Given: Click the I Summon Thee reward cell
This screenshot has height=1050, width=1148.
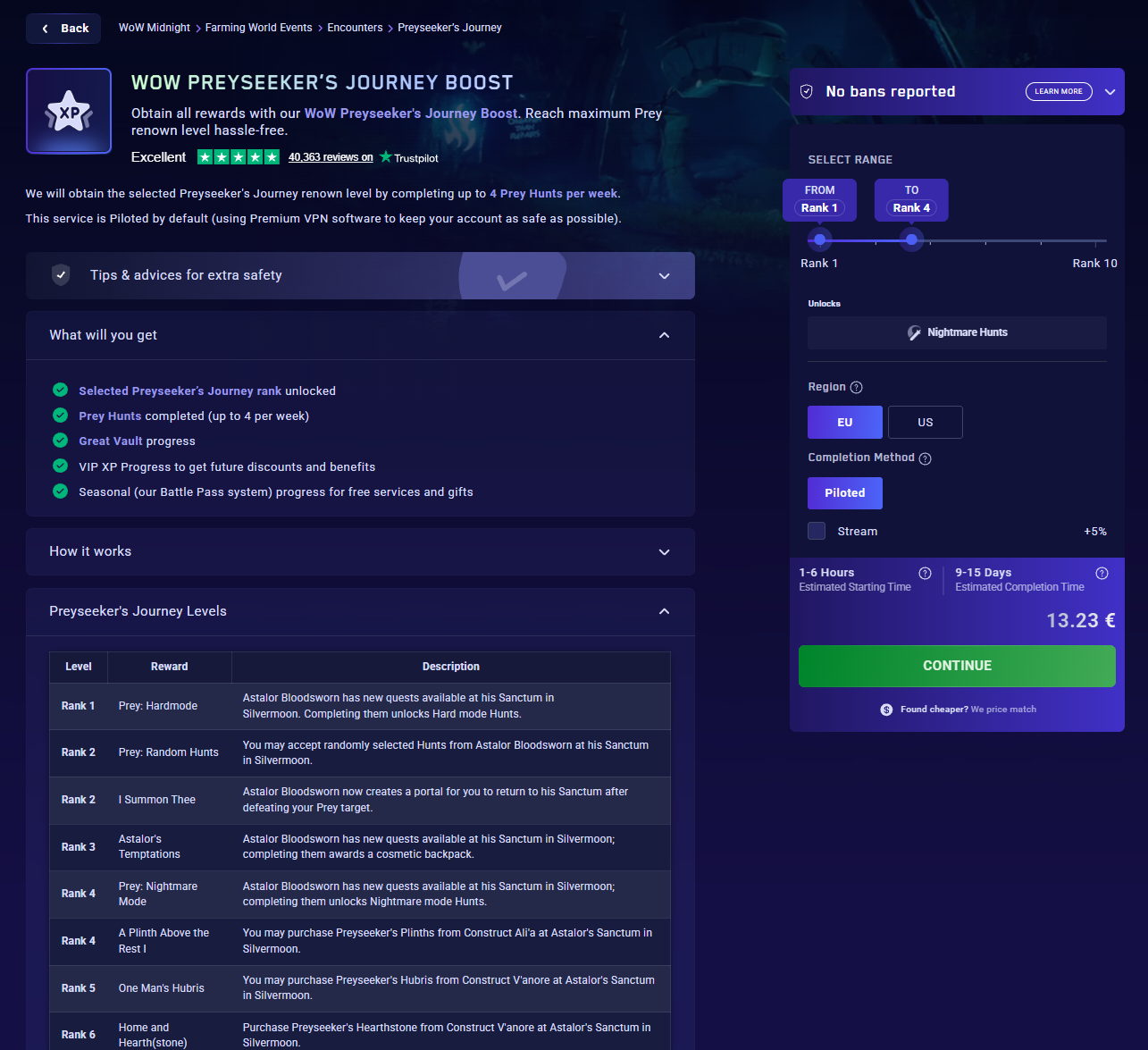Looking at the screenshot, I should pos(170,800).
